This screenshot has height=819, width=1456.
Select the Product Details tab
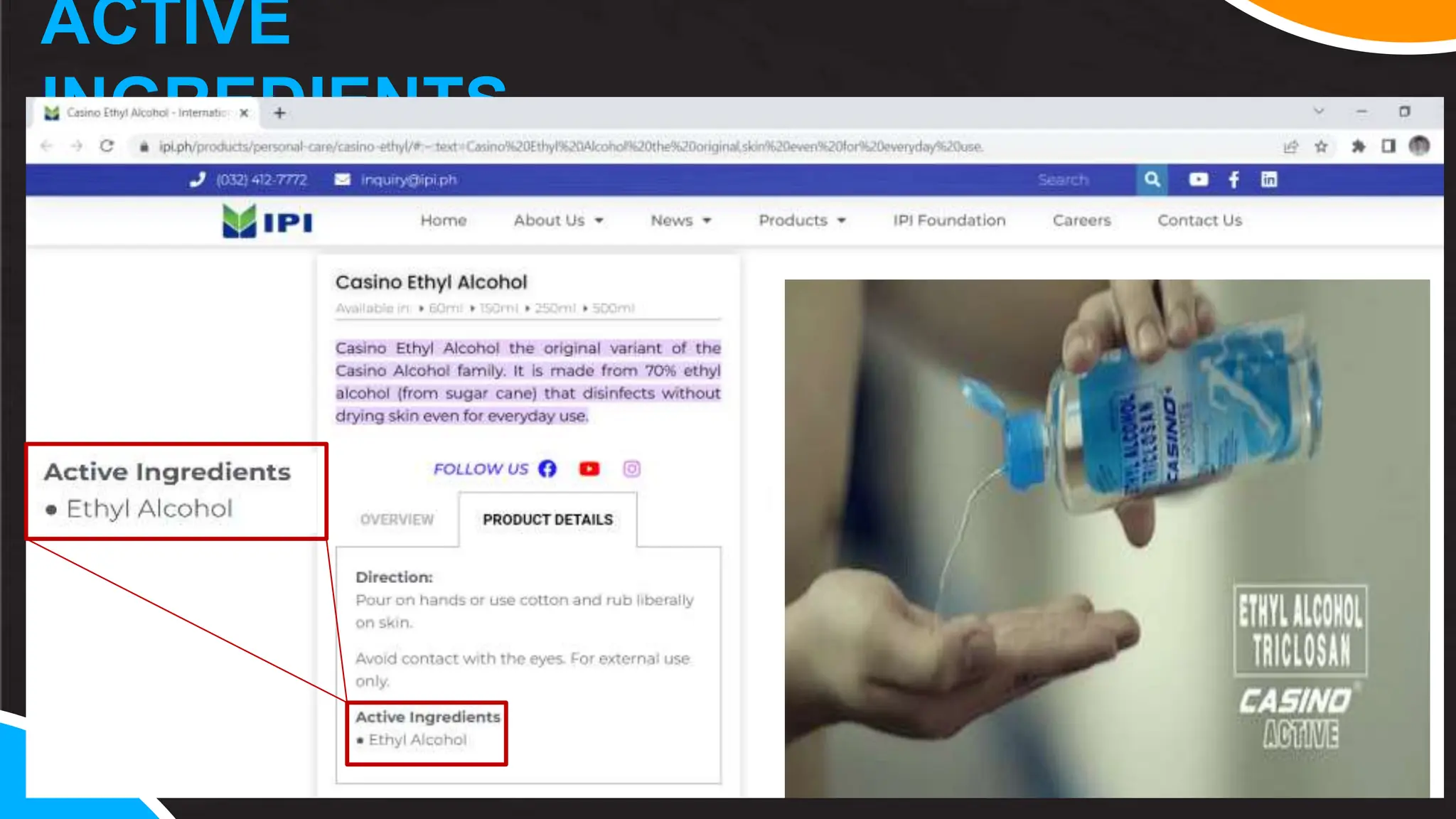click(x=547, y=520)
